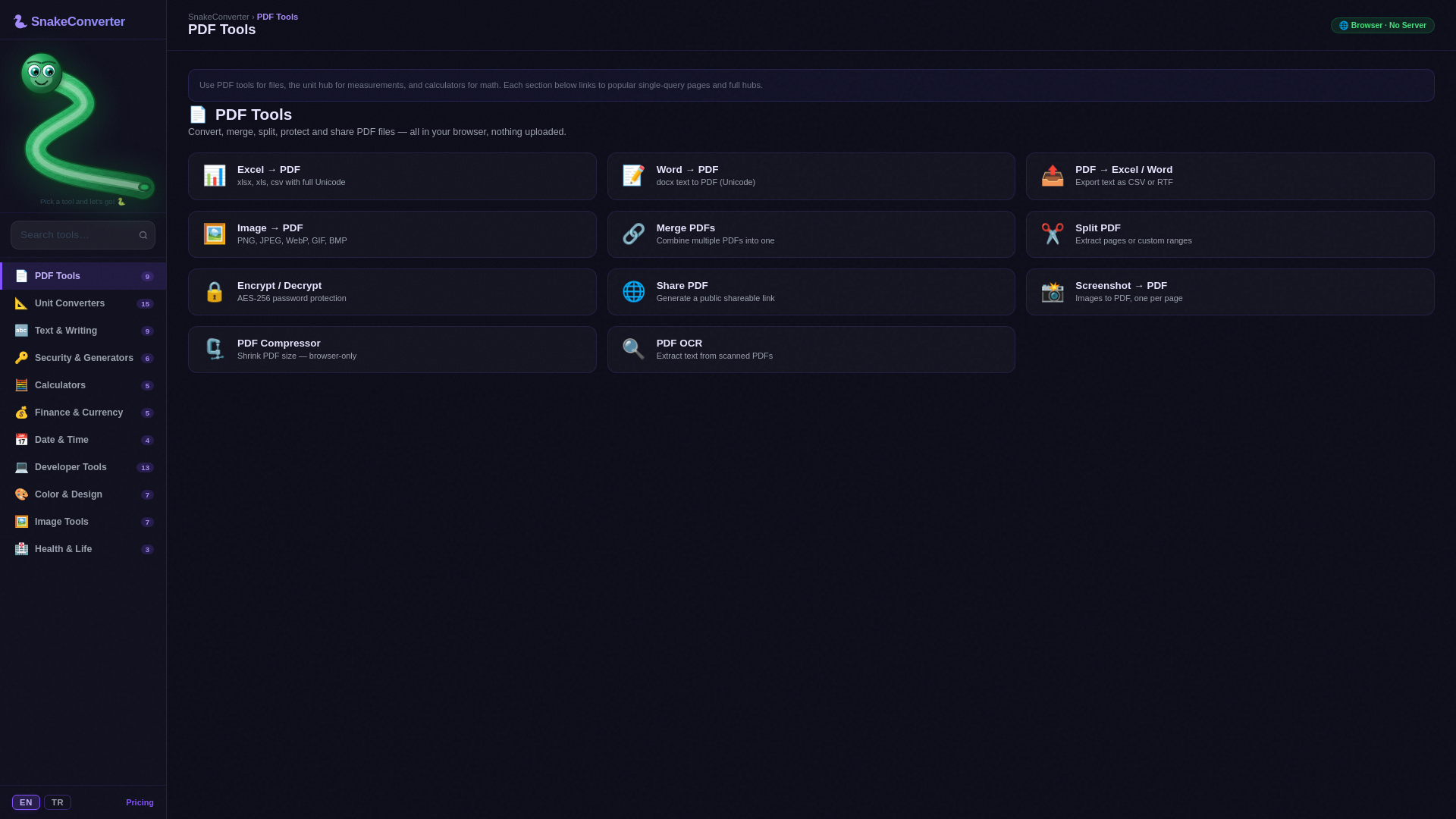Click 'AES-256 password protection' text
The image size is (1456, 819).
[x=292, y=298]
